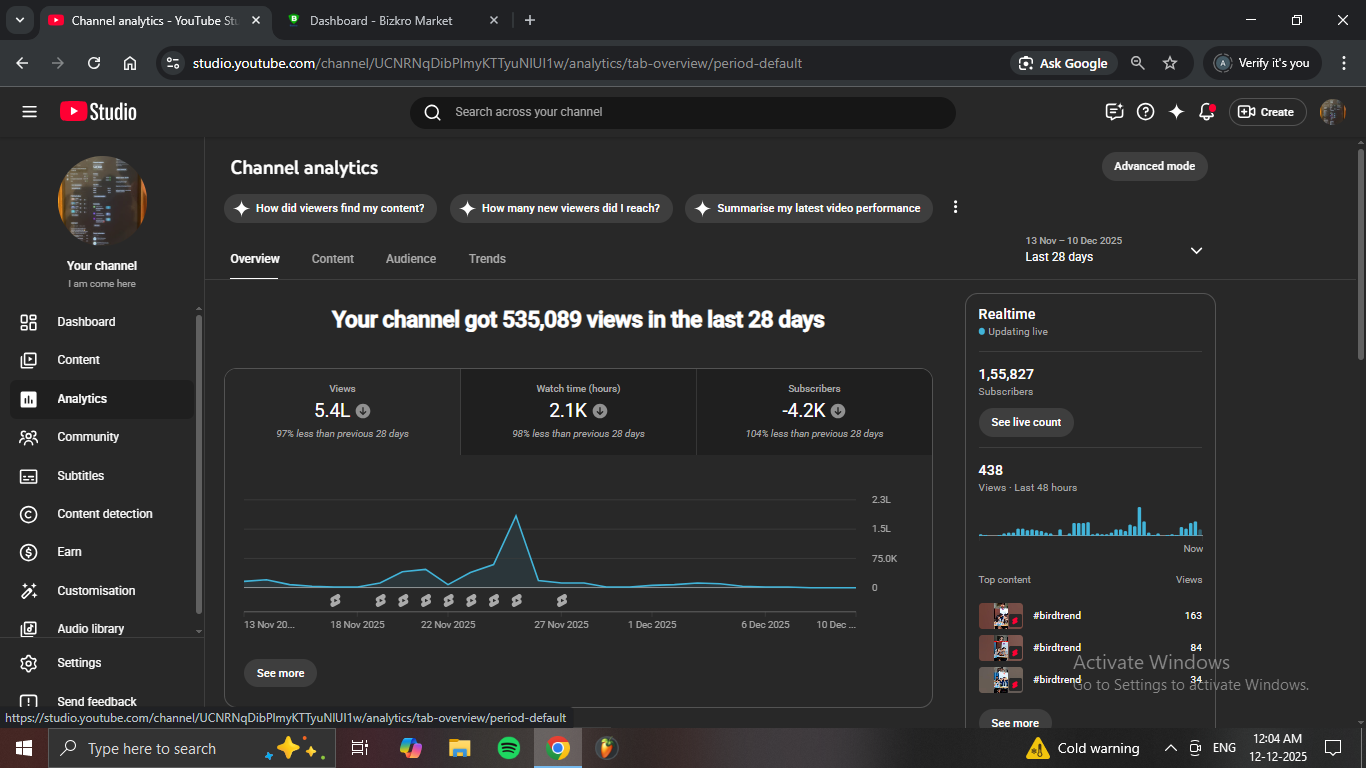Open the send feedback comment icon in header
The width and height of the screenshot is (1366, 768).
click(x=1115, y=112)
